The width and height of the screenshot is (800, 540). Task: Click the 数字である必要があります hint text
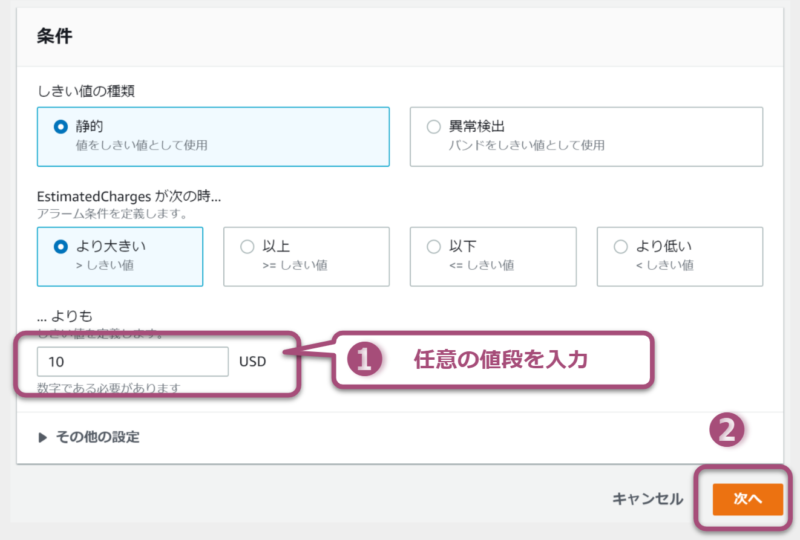tap(110, 388)
